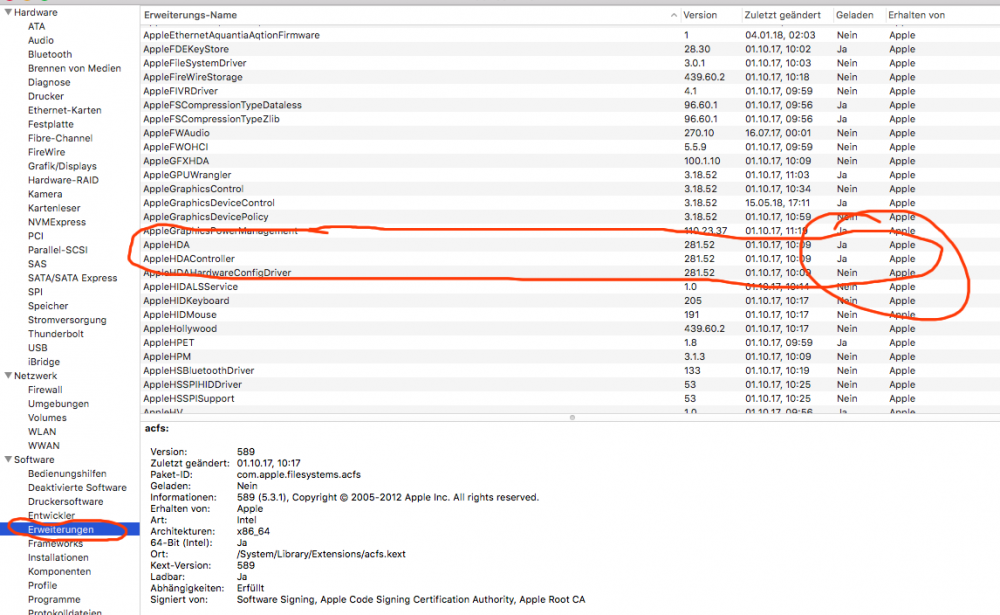The image size is (1000, 615).
Task: Open Fibre-Channel entry
Action: [60, 138]
